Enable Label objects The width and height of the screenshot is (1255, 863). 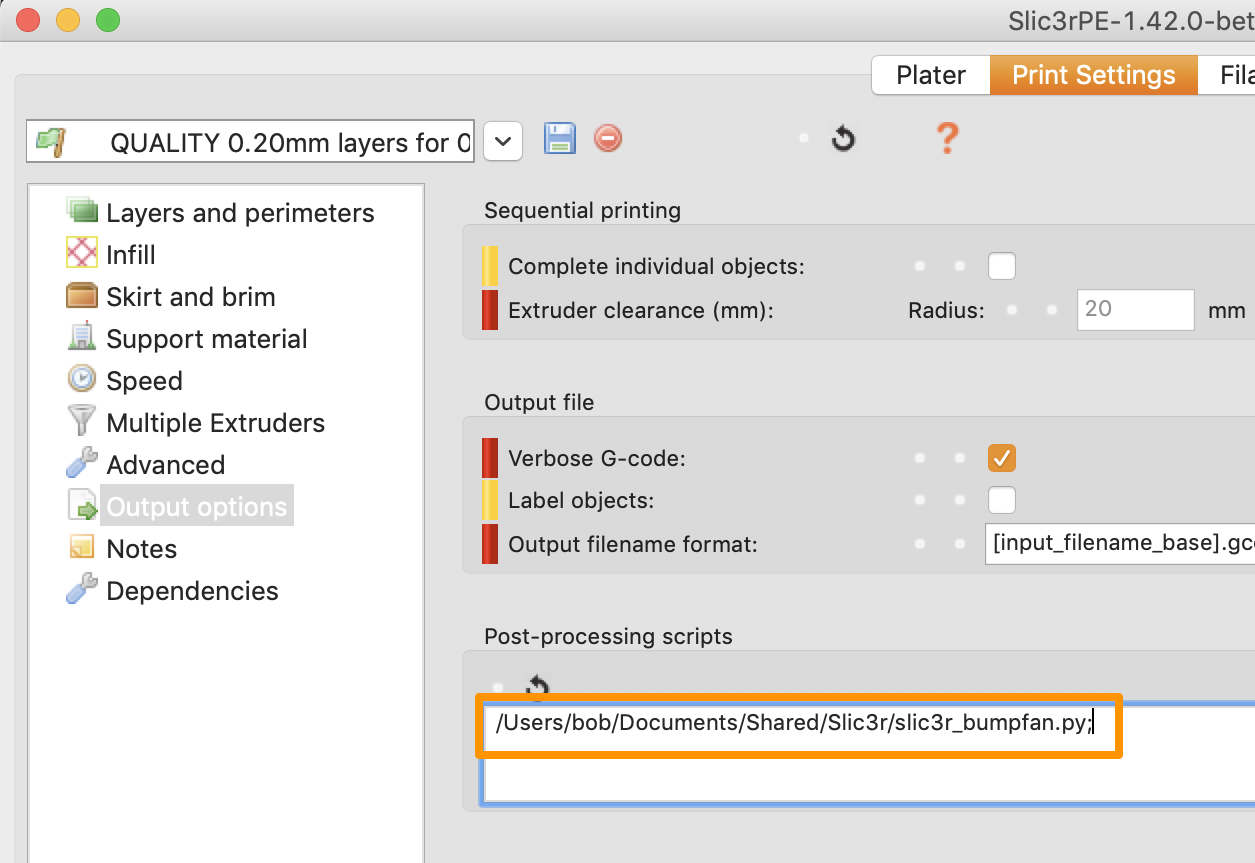pos(1001,500)
